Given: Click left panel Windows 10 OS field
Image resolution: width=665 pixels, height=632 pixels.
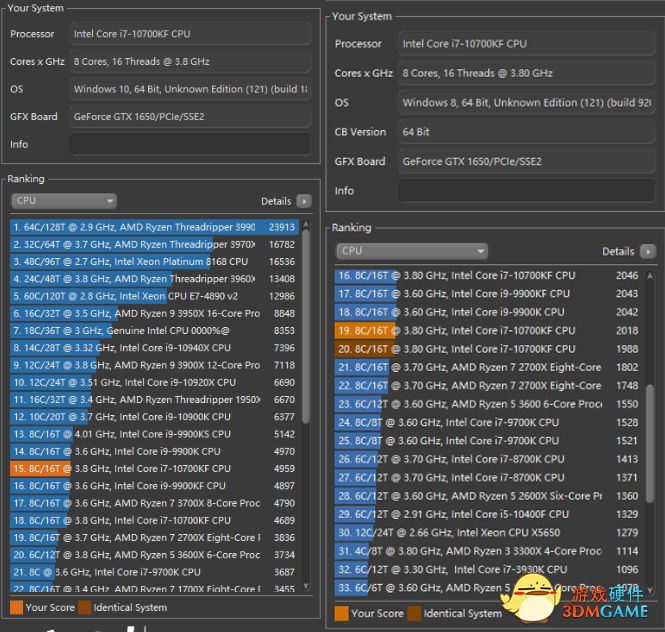Looking at the screenshot, I should click(x=190, y=89).
